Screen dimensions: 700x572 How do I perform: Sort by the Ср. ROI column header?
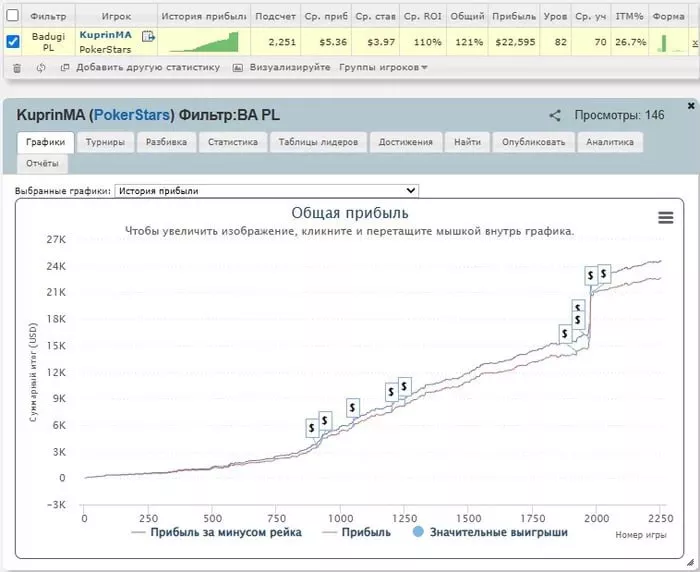[422, 16]
